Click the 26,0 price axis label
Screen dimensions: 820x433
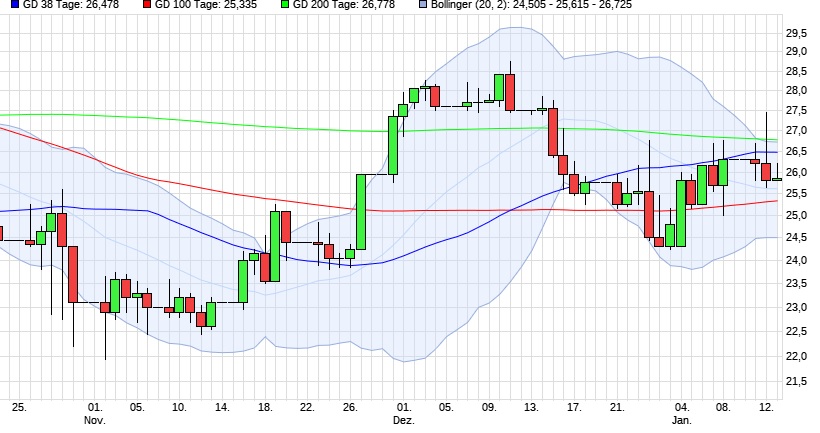(796, 173)
